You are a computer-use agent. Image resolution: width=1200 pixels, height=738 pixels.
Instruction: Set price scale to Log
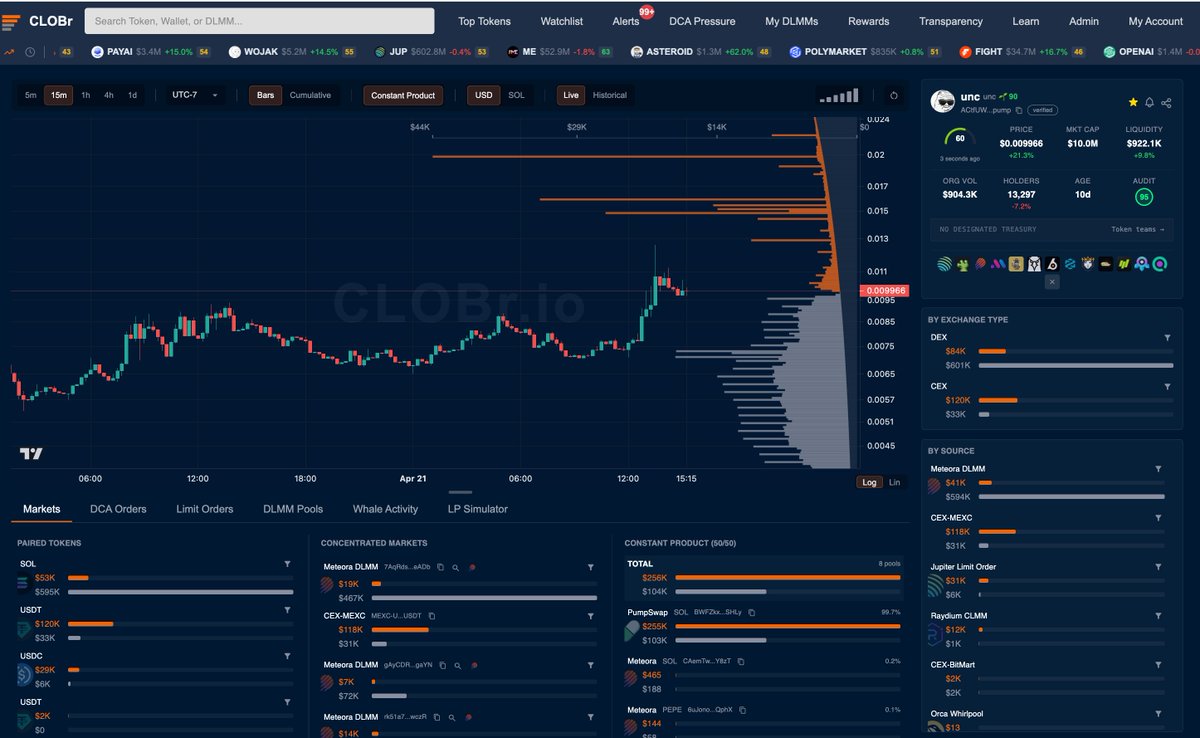869,482
